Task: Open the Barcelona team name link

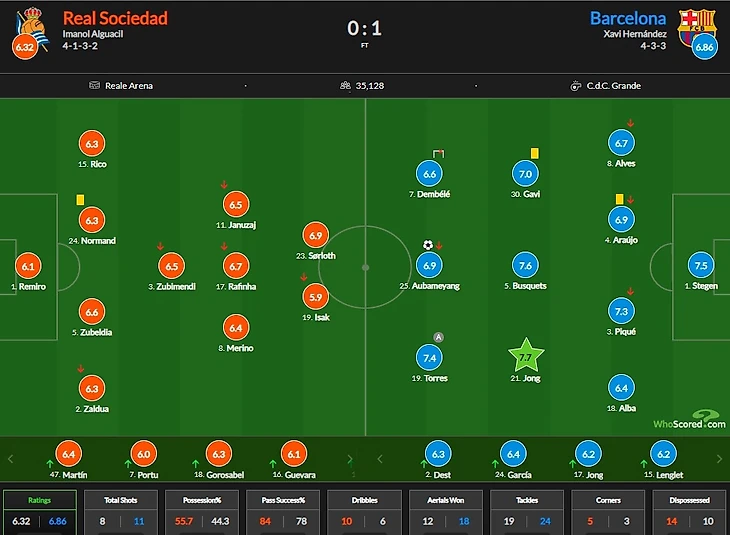Action: coord(628,18)
